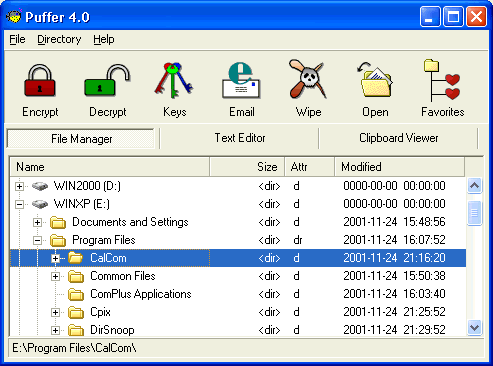Screen dimensions: 493x366
Task: Switch to the Clipboard Viewer tab
Action: [x=398, y=138]
